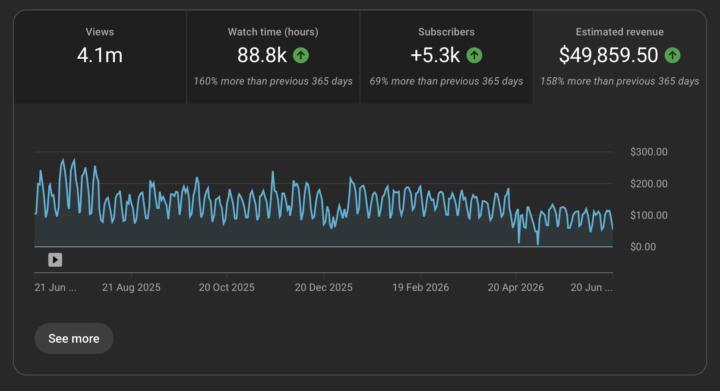
Task: Click the 20 Oct 2025 date label
Action: (226, 287)
